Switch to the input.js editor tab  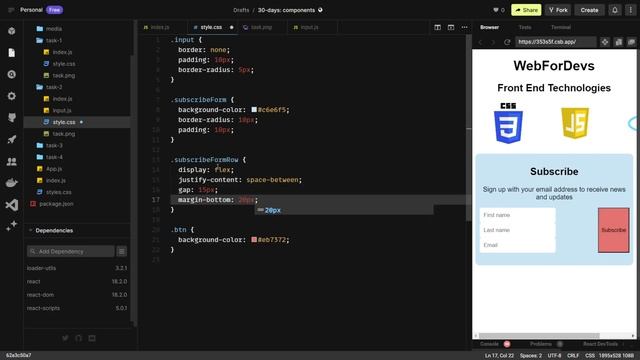click(309, 27)
